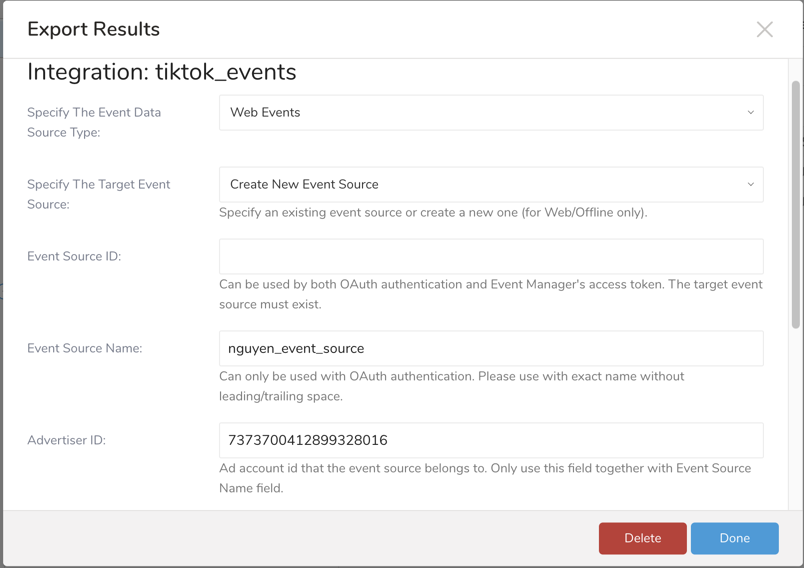Expand the Create New Event Source dropdown
804x568 pixels.
[x=490, y=185]
